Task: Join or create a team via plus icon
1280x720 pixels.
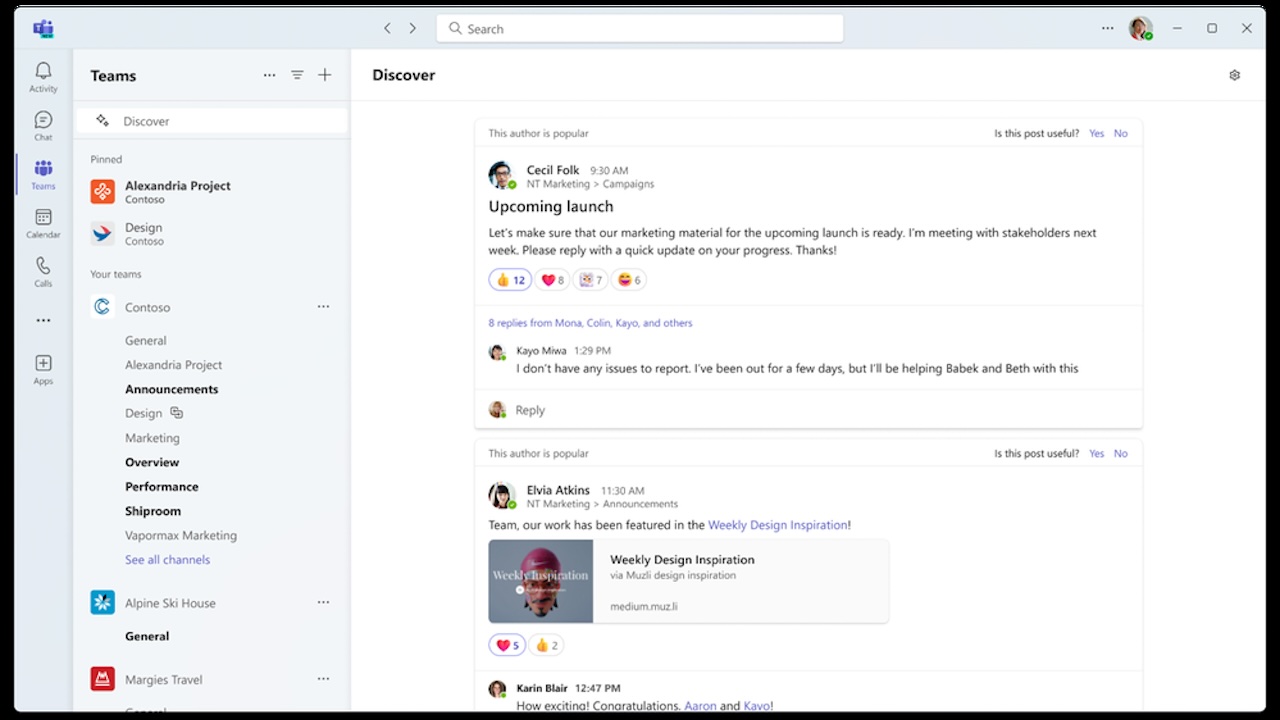Action: [324, 74]
